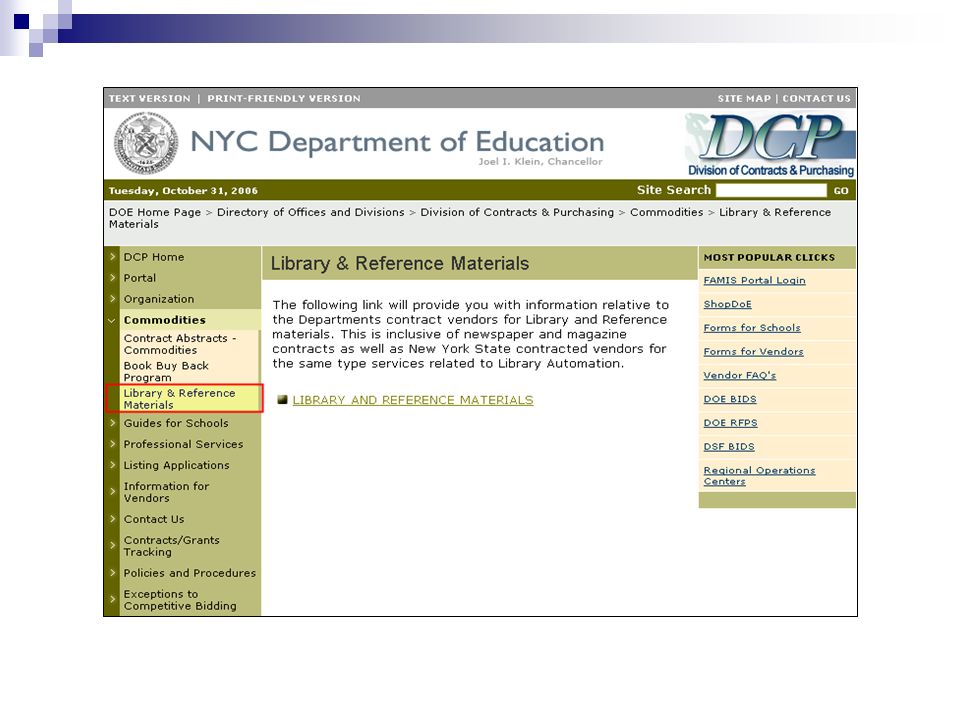Expand arrow next to Contact Us
Screen dimensions: 960x720
112,519
